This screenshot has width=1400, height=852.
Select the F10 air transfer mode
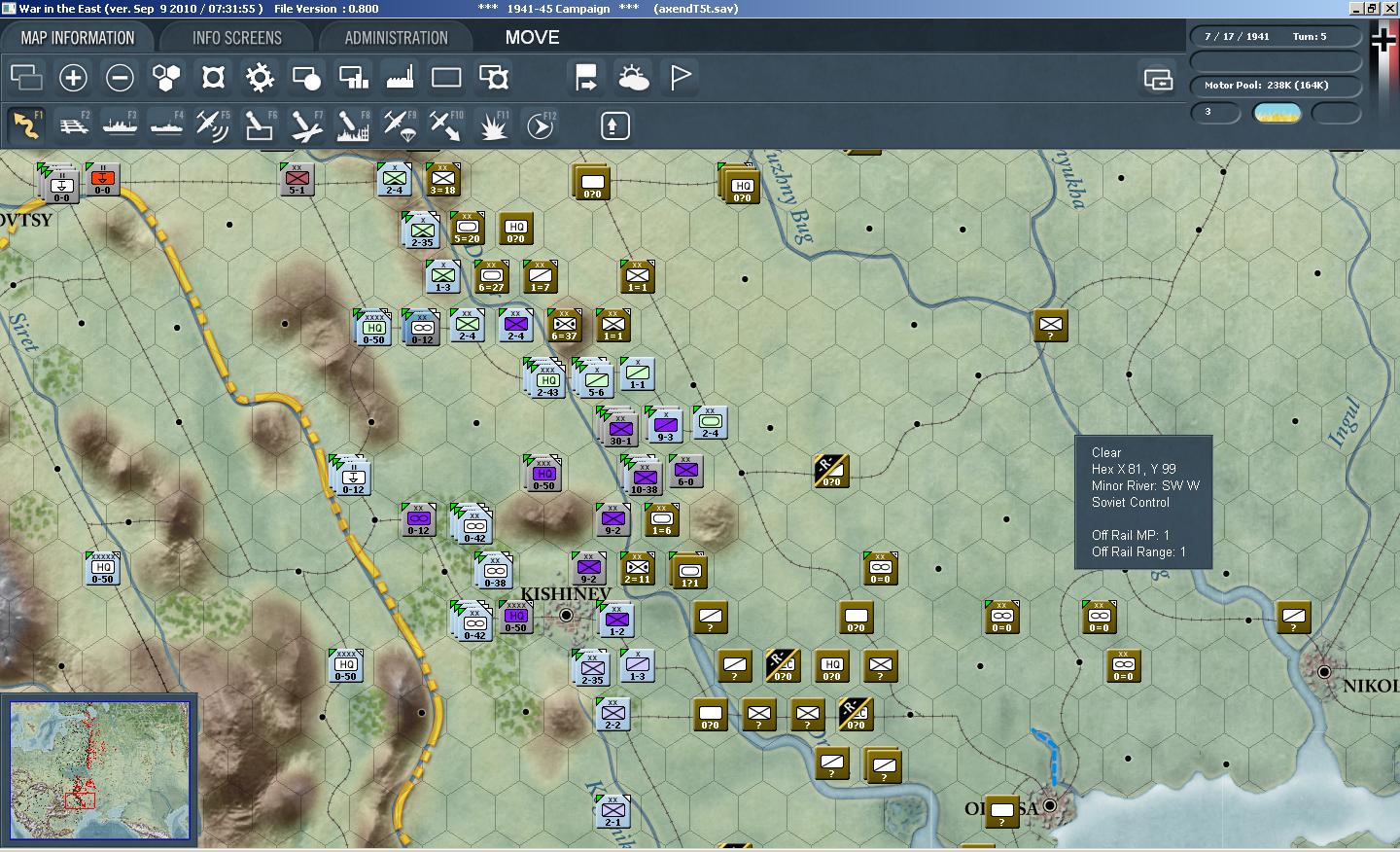(x=446, y=125)
